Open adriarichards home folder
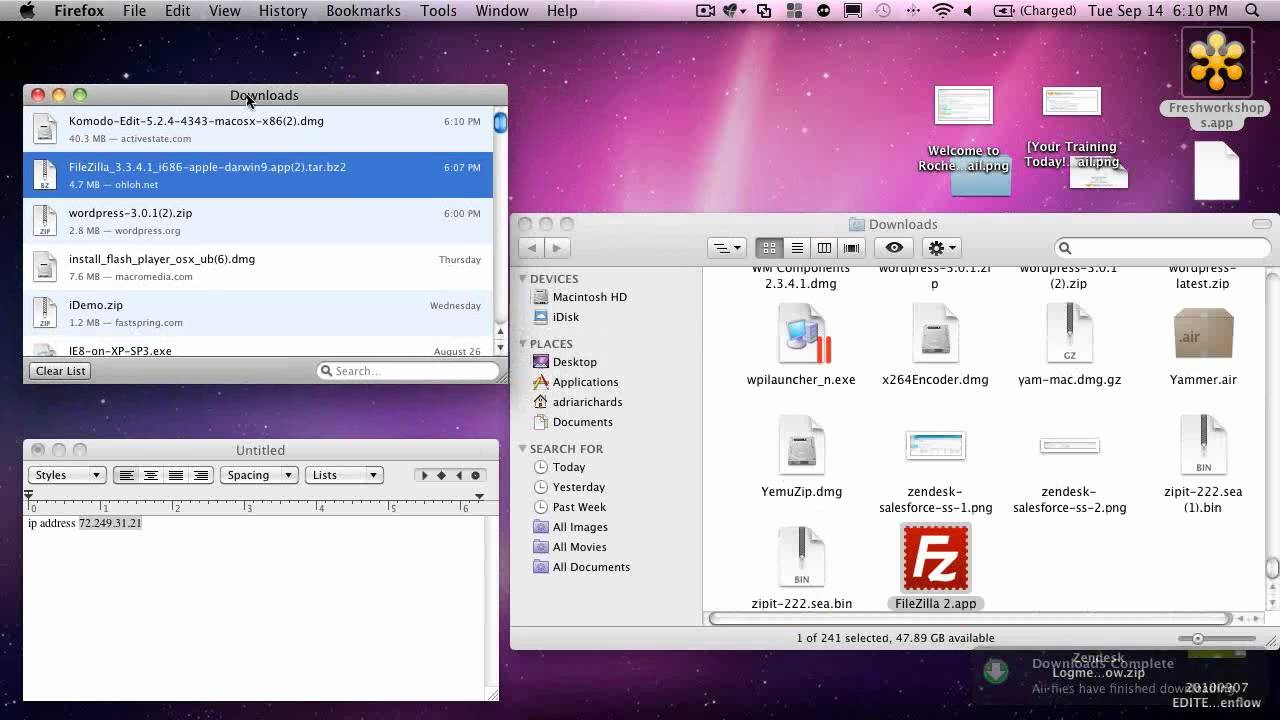The width and height of the screenshot is (1280, 720). (587, 402)
